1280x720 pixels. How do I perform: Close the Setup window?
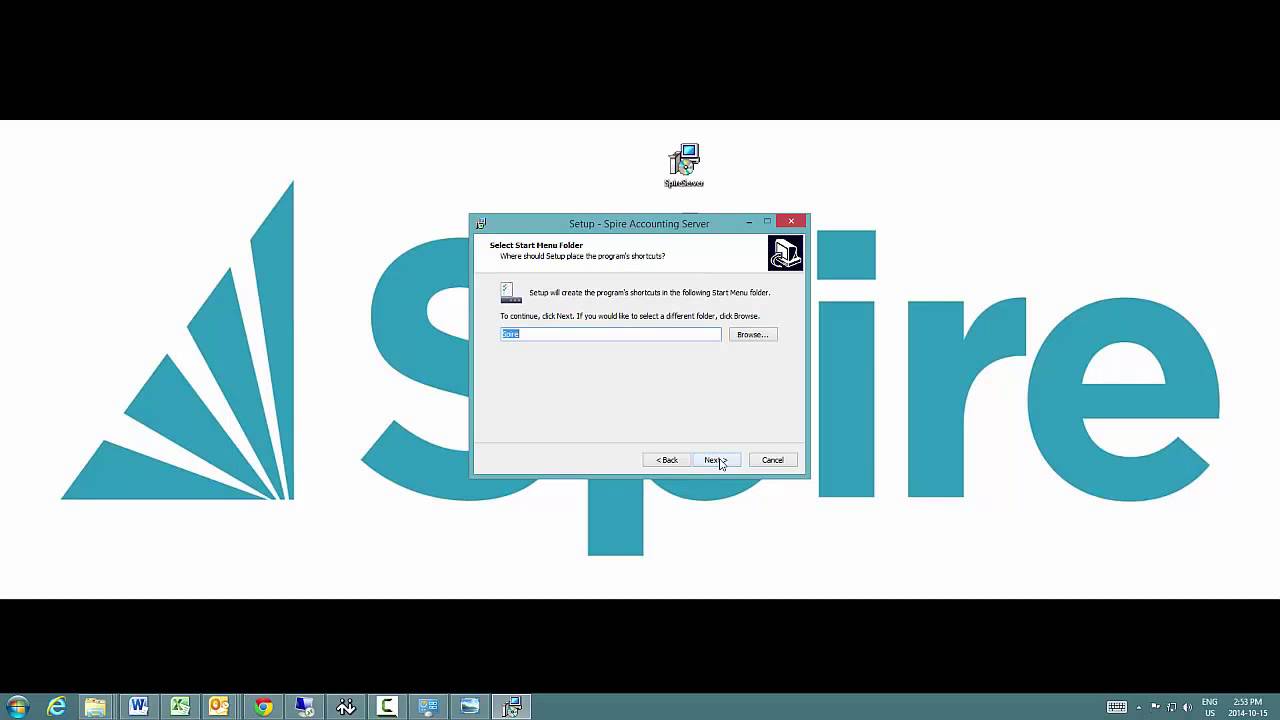tap(791, 222)
